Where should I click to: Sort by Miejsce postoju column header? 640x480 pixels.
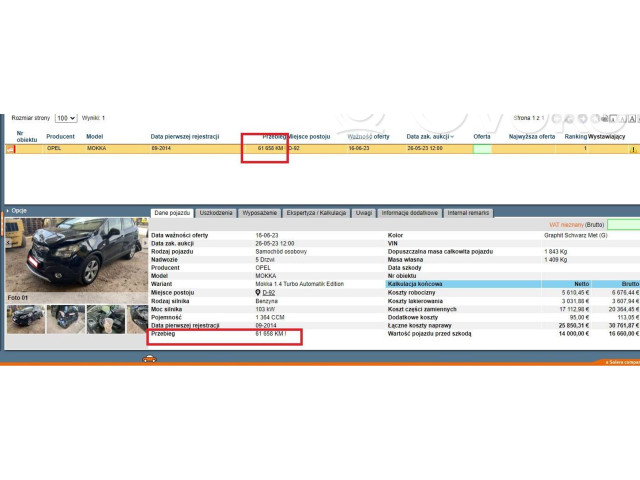[309, 136]
